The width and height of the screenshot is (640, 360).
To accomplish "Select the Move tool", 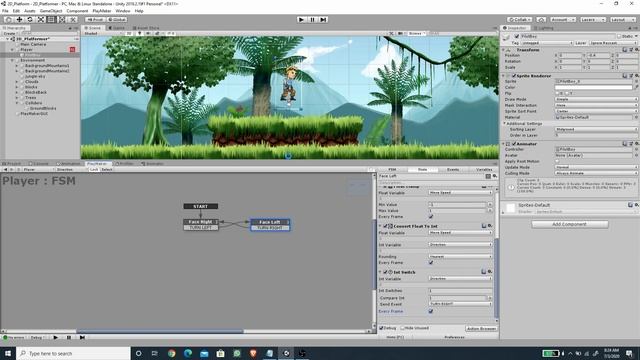I will tap(19, 20).
